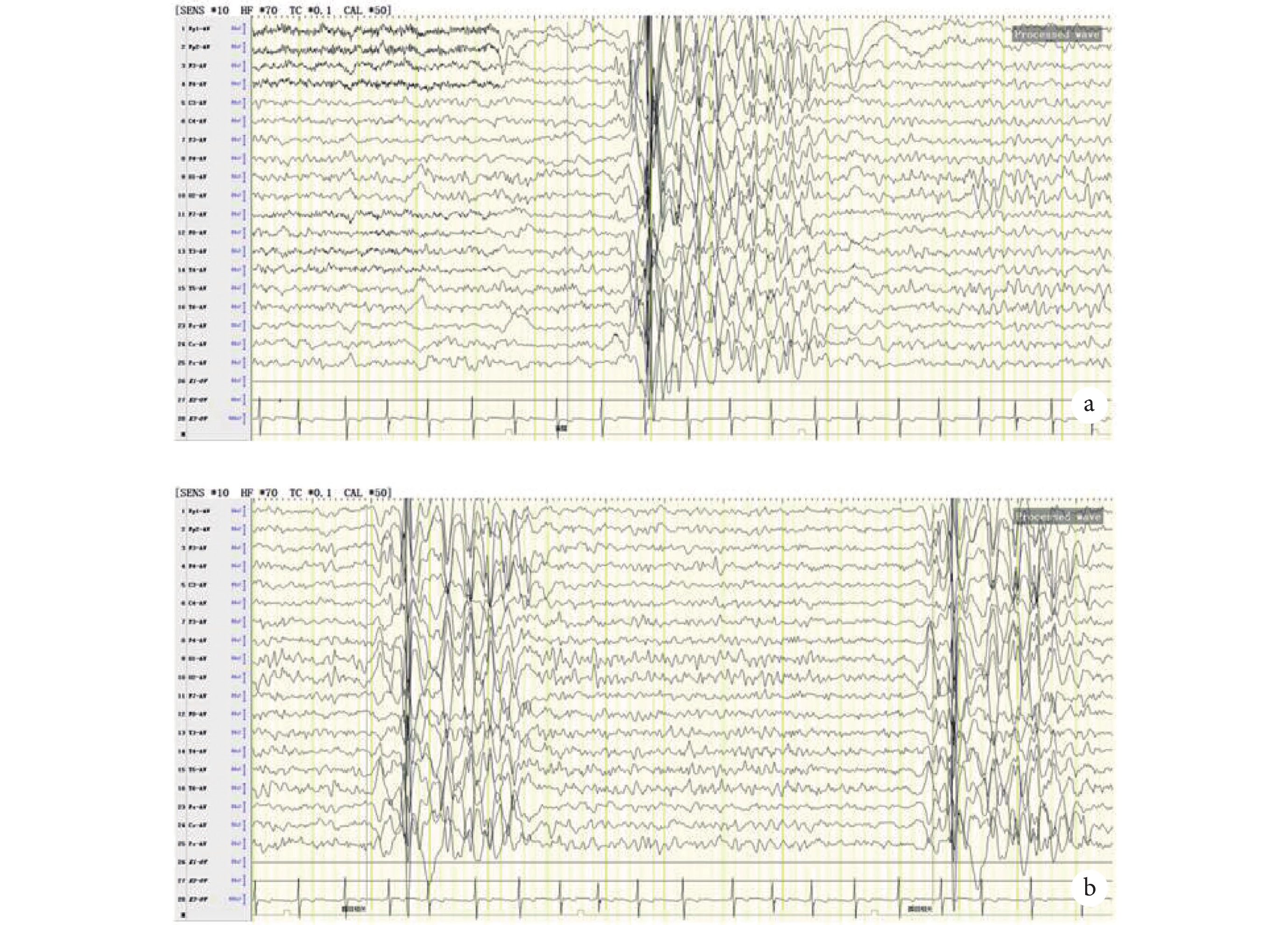Select channel 28 ECG label in panel a

click(193, 419)
